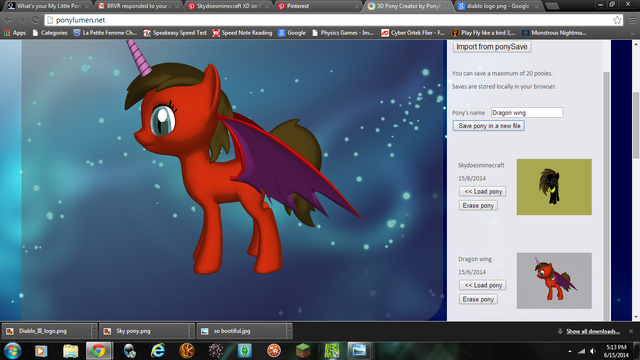Viewport: 640px width, 360px height.
Task: Click Save pony in a new file
Action: [489, 126]
